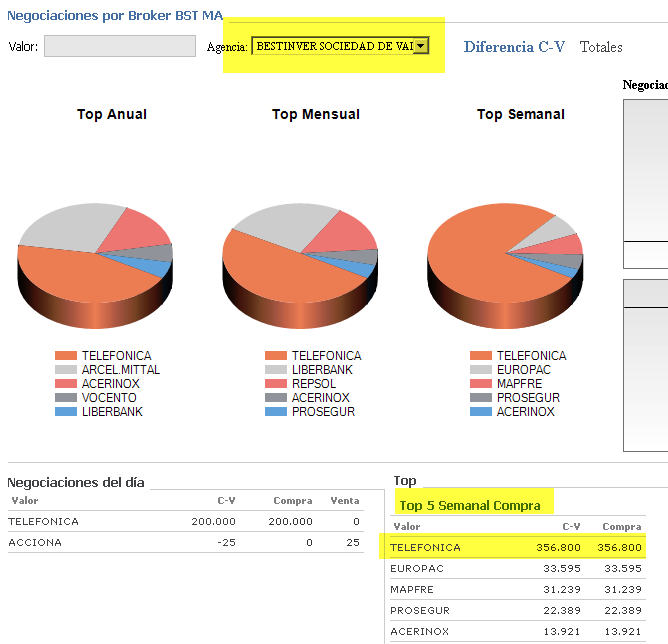Click blue PROSEGUR swatch in Top Mensual legend
This screenshot has height=644, width=668.
pyautogui.click(x=276, y=412)
